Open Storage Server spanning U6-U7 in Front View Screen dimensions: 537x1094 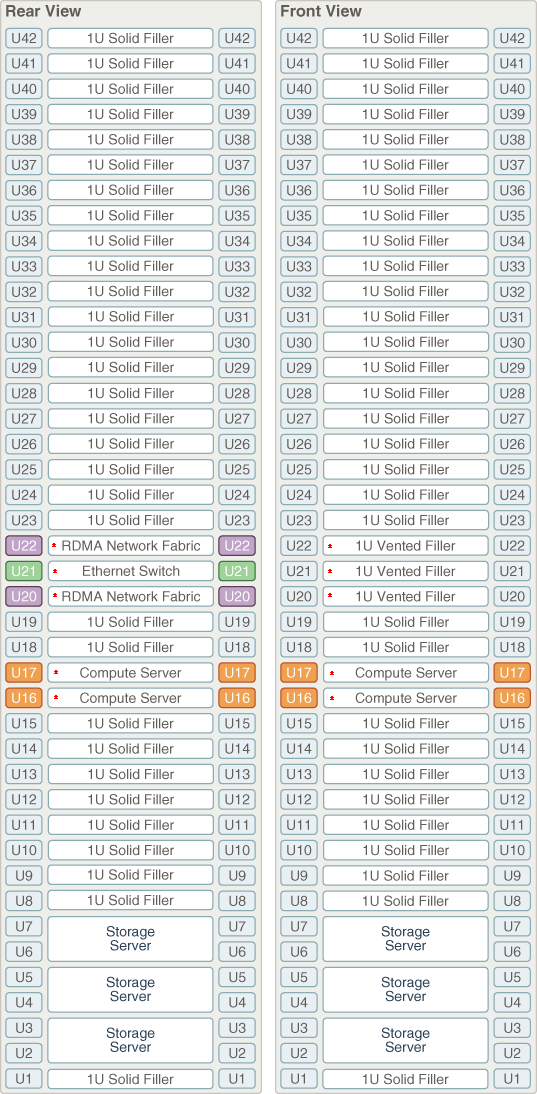405,938
